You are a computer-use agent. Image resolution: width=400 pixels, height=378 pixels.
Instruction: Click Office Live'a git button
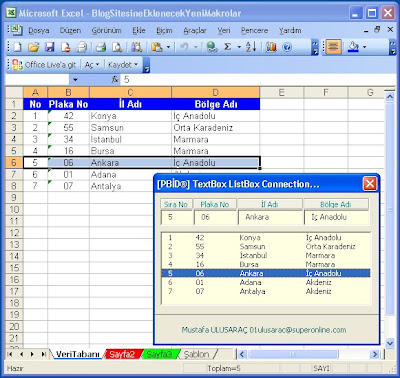44,65
